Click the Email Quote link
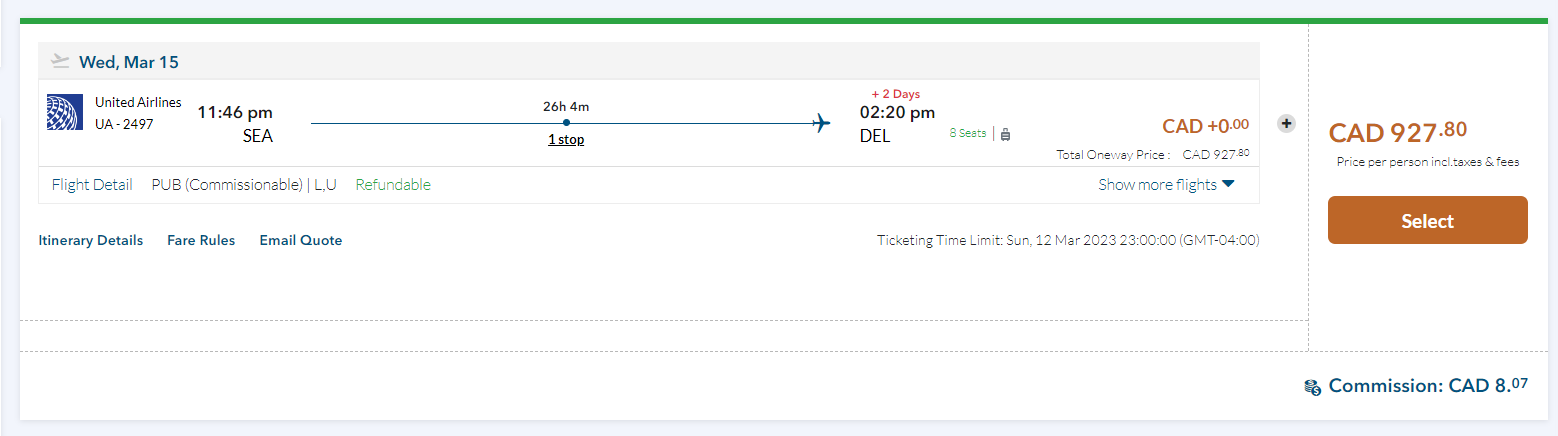This screenshot has width=1558, height=436. click(x=301, y=240)
